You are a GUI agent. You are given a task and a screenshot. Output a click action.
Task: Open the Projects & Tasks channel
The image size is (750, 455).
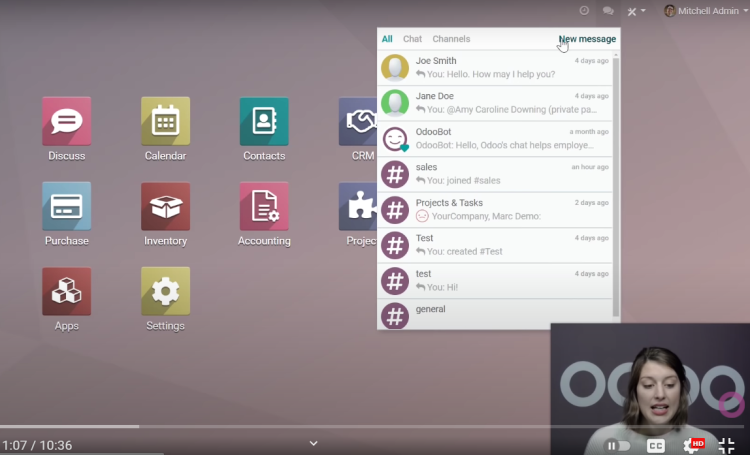495,210
